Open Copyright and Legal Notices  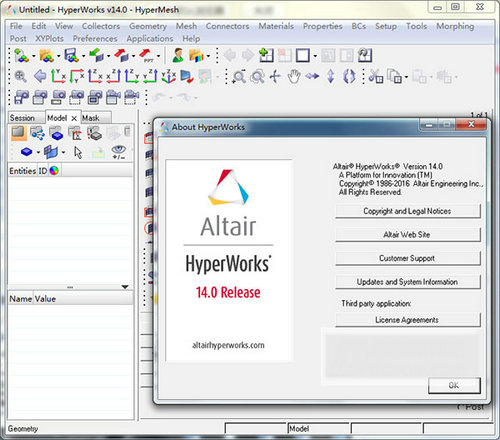click(407, 211)
